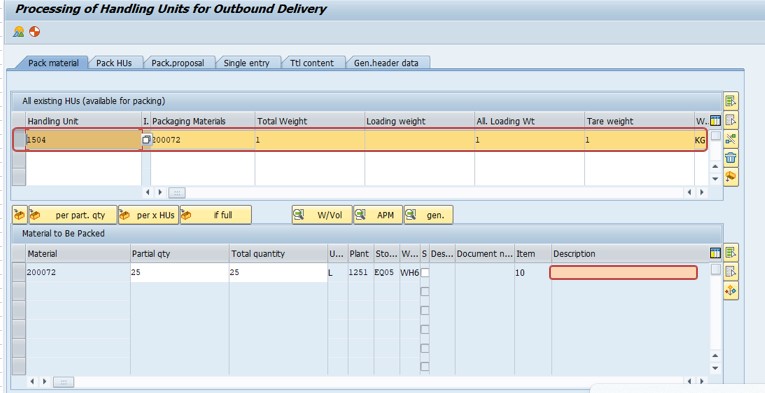Click the search help icon next to 1504

pyautogui.click(x=146, y=140)
